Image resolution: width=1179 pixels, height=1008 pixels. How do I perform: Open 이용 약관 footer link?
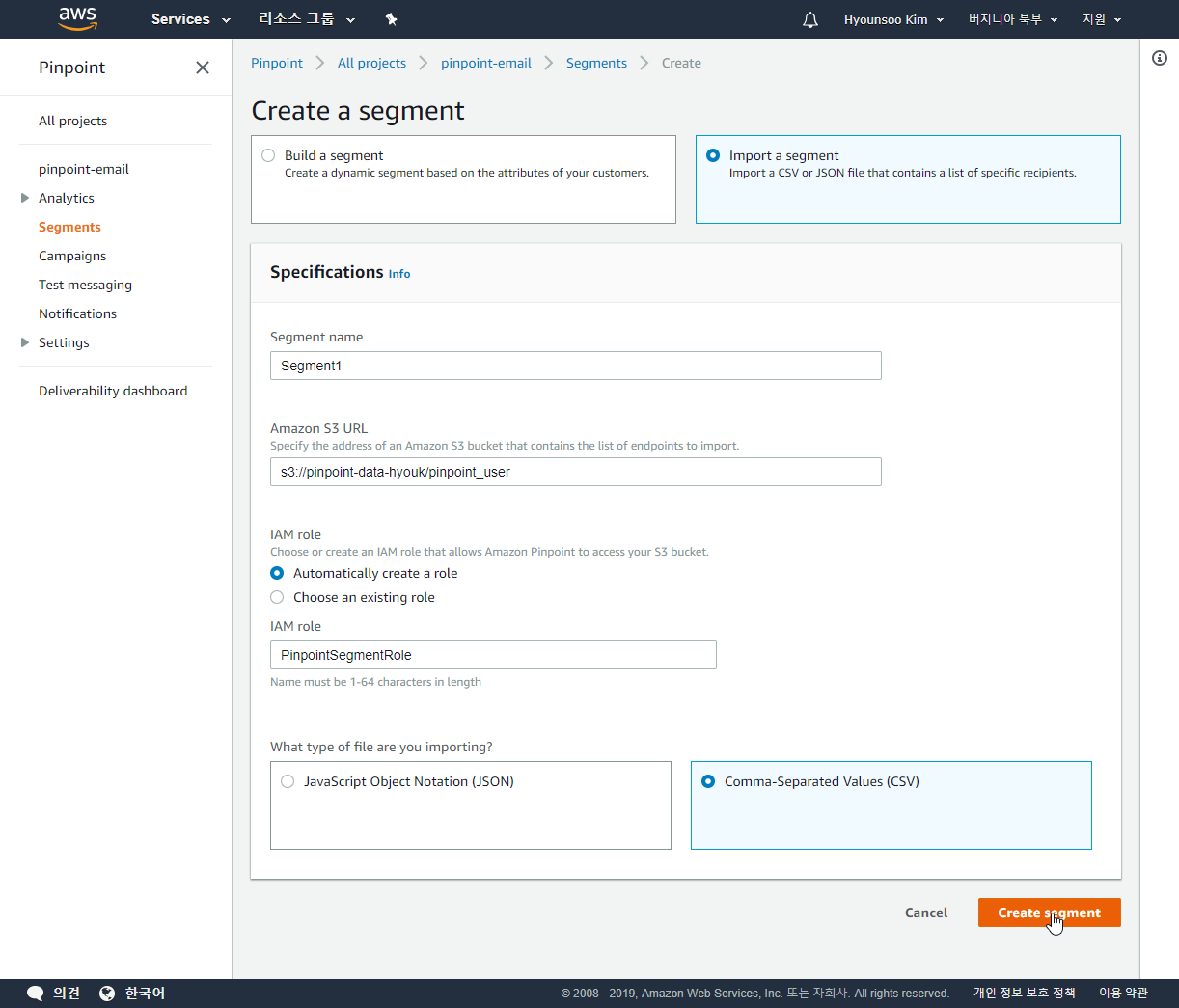[x=1123, y=993]
